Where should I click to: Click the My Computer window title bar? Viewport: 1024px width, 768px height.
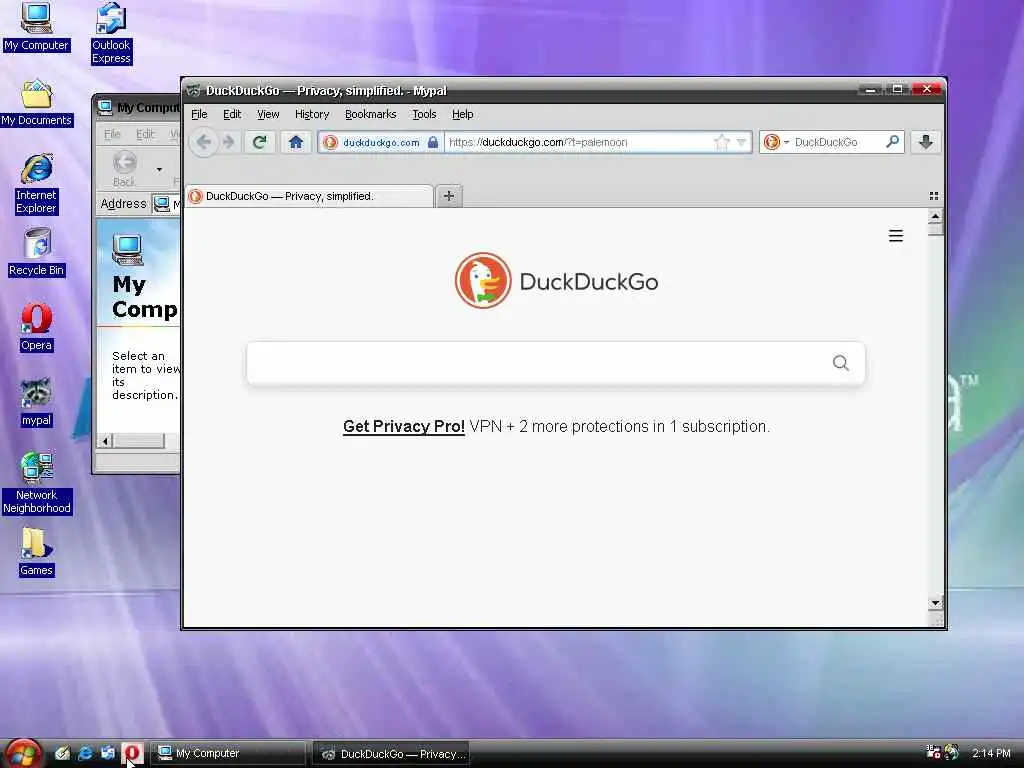(138, 108)
